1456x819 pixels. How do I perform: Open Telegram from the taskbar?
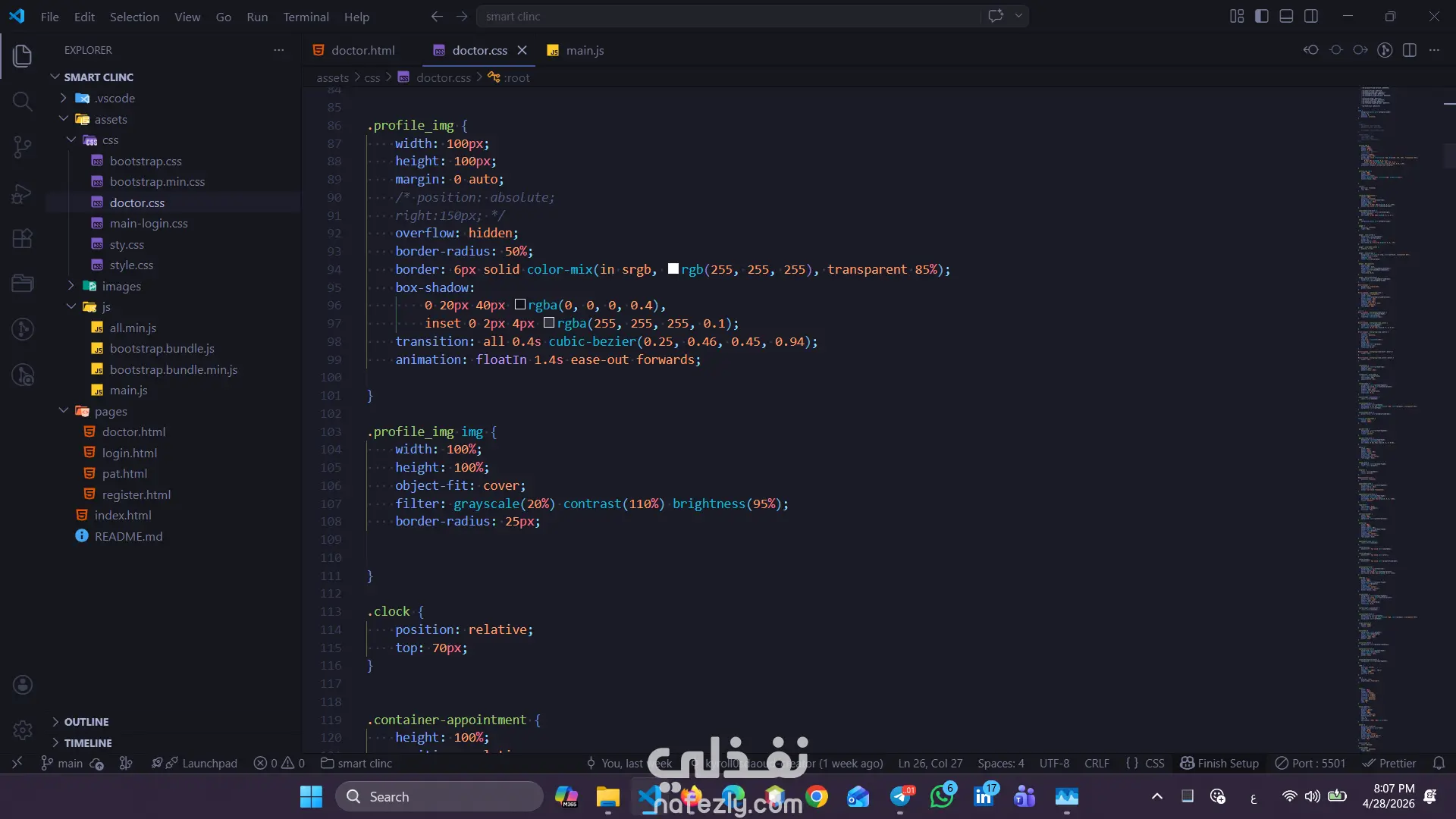(900, 797)
